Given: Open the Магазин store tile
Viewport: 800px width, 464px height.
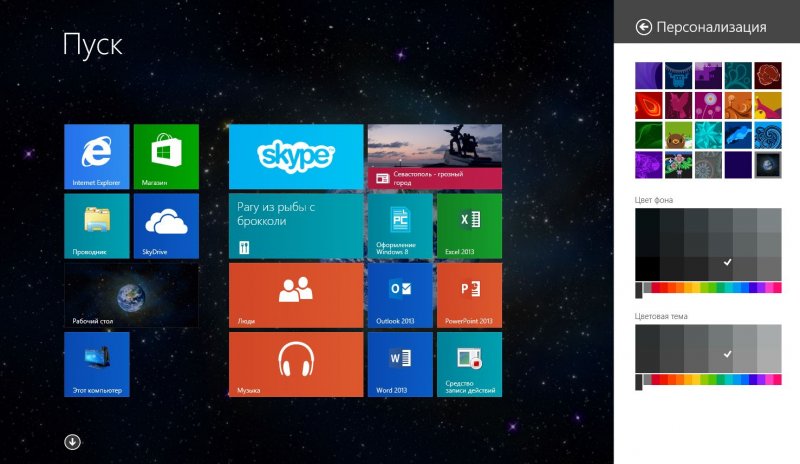Looking at the screenshot, I should click(166, 157).
